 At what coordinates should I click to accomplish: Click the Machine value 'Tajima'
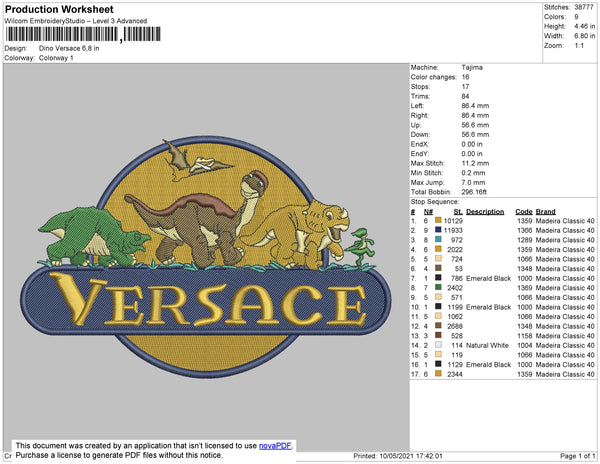(x=472, y=67)
